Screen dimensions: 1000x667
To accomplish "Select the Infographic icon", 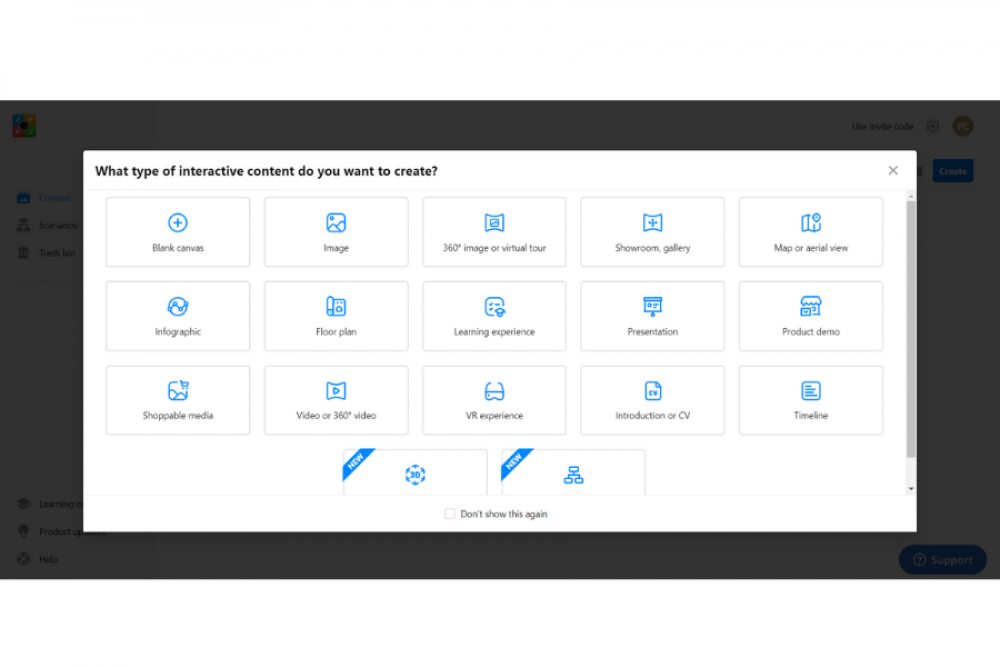I will pos(178,307).
